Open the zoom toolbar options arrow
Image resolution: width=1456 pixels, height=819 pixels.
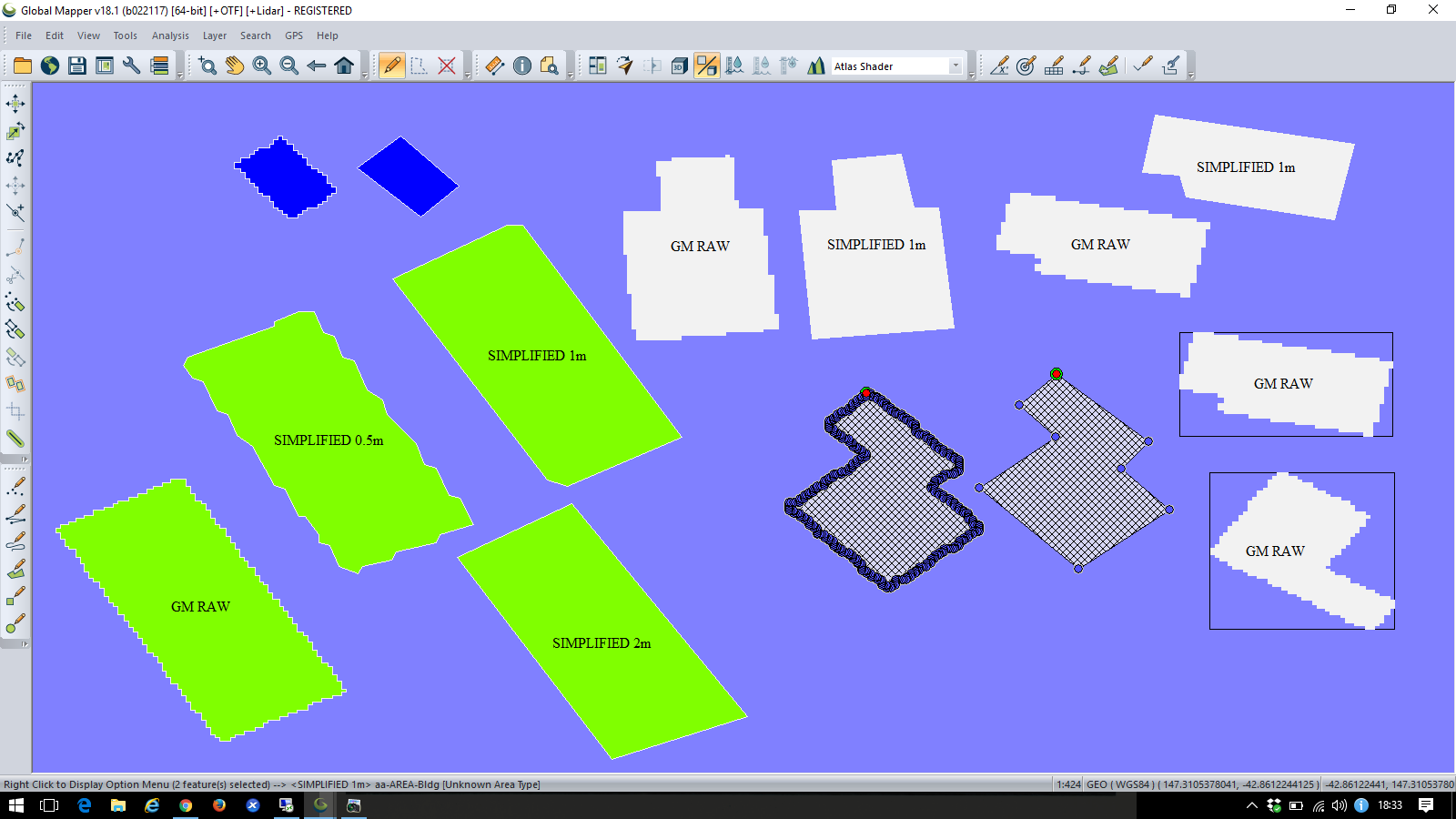point(365,76)
